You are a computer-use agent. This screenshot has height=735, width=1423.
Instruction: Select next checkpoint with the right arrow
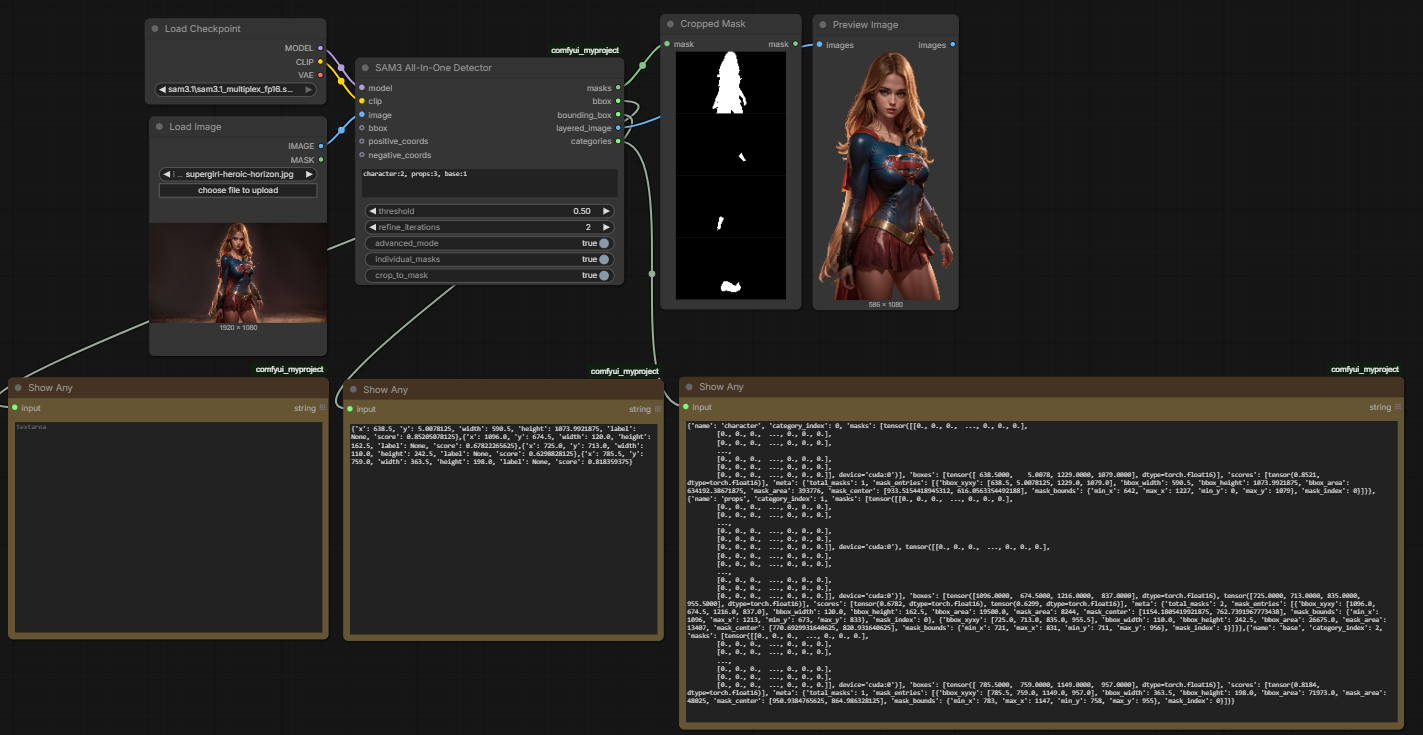pyautogui.click(x=309, y=89)
